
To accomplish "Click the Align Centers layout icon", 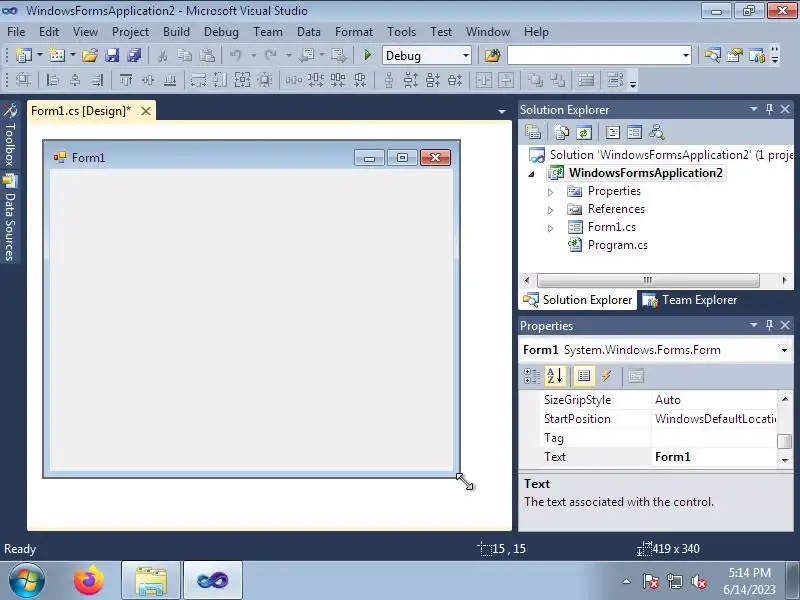I will click(75, 80).
